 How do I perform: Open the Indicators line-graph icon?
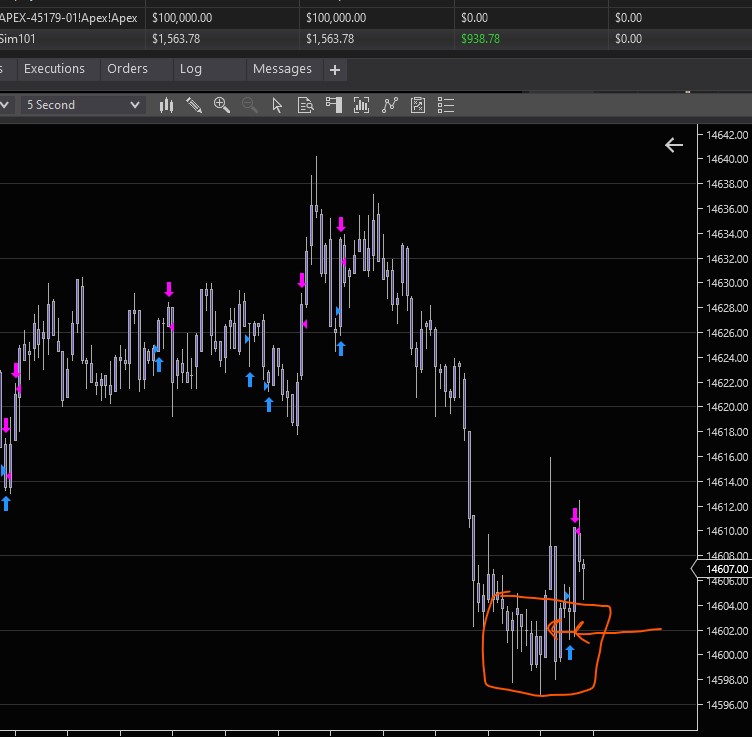(390, 105)
